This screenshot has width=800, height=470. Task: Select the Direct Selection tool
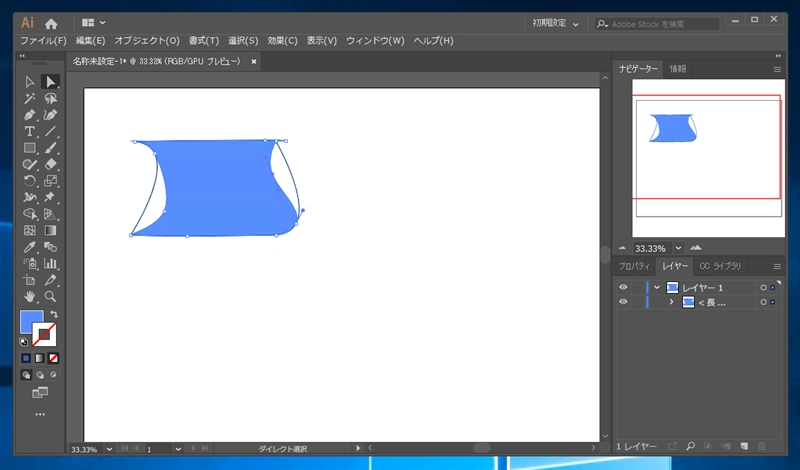[50, 82]
